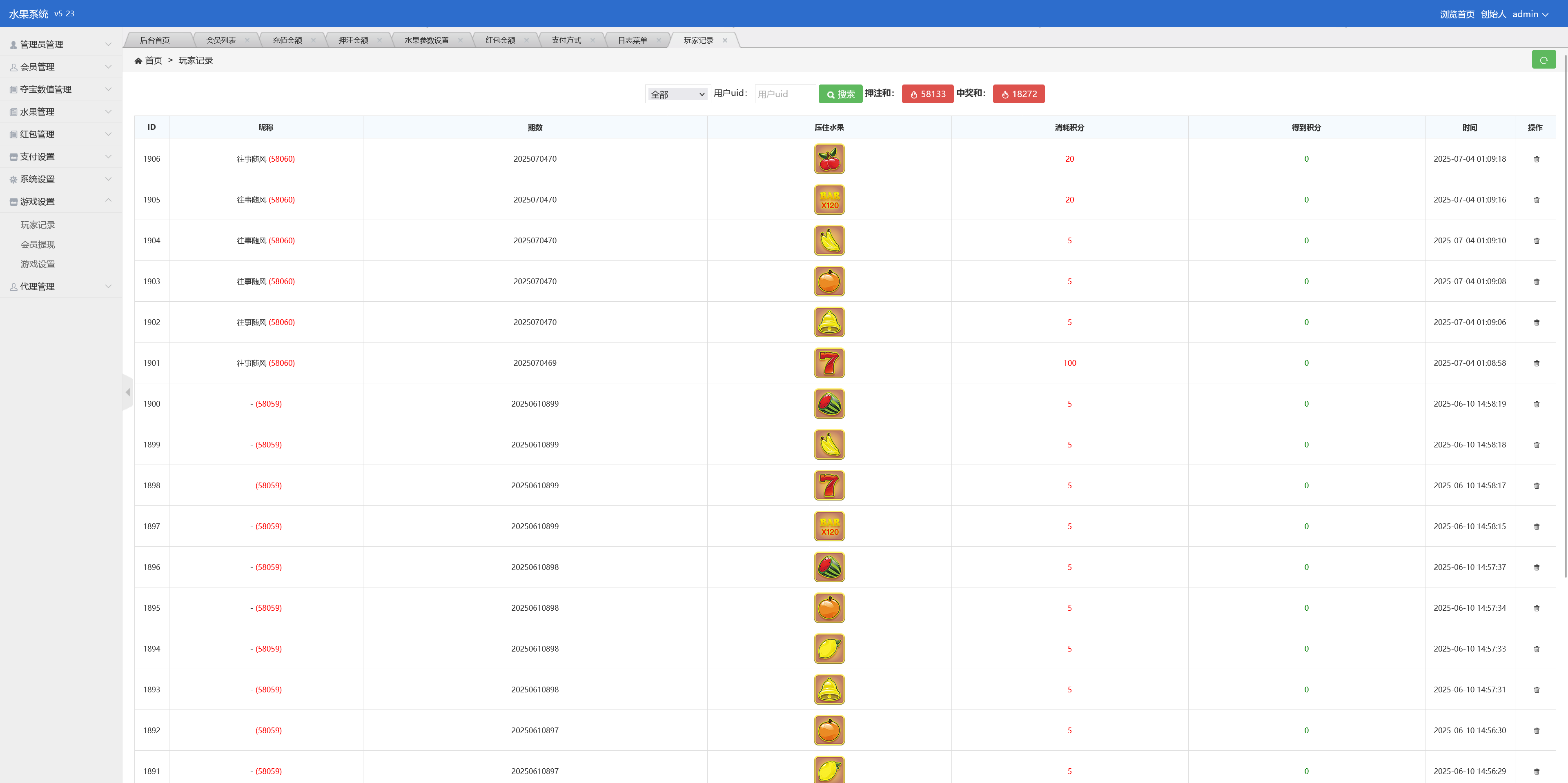Open the 浏览首页 link in header
The height and width of the screenshot is (783, 1568).
tap(1457, 14)
